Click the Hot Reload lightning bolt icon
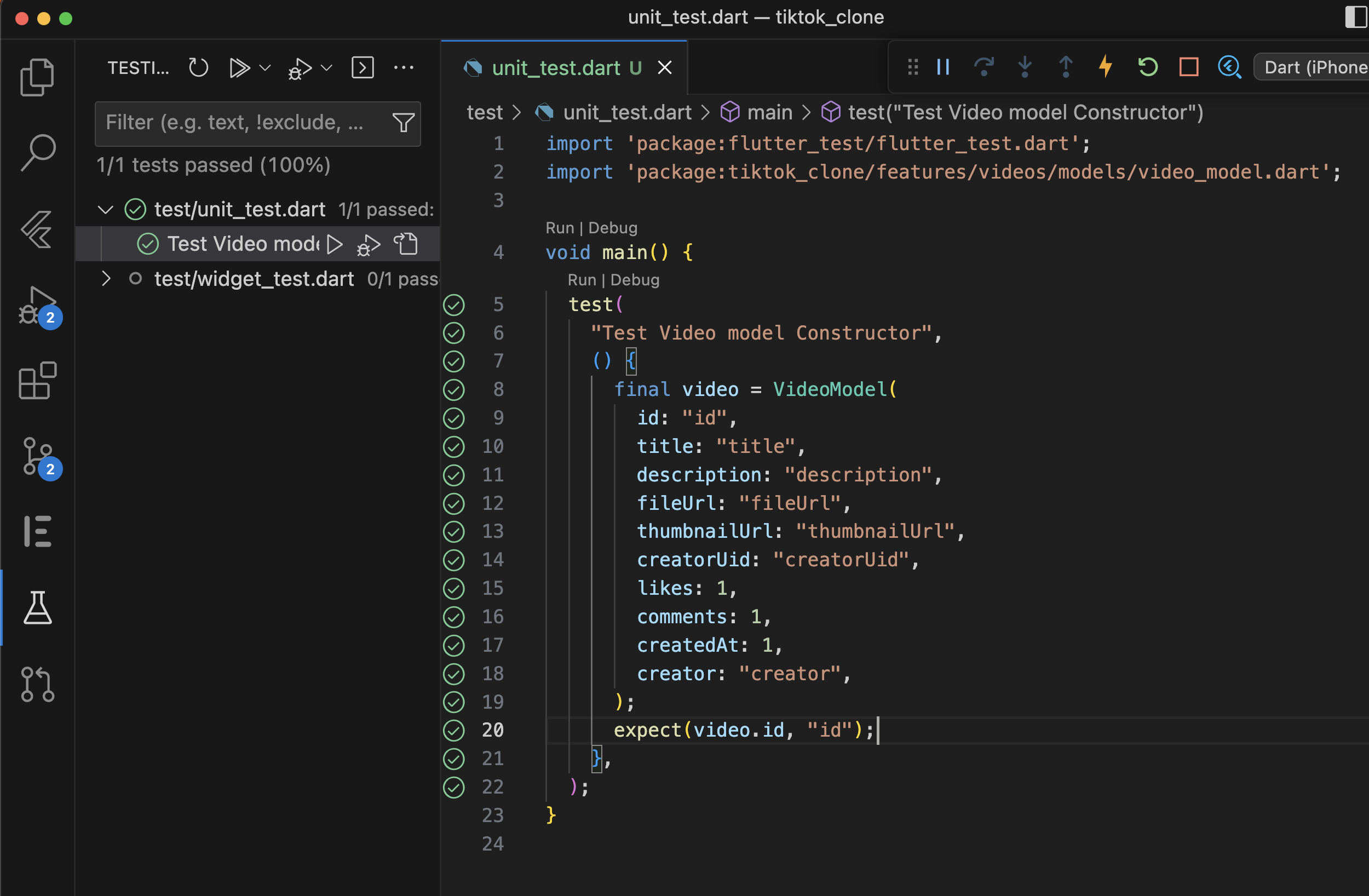The height and width of the screenshot is (896, 1369). (x=1106, y=67)
